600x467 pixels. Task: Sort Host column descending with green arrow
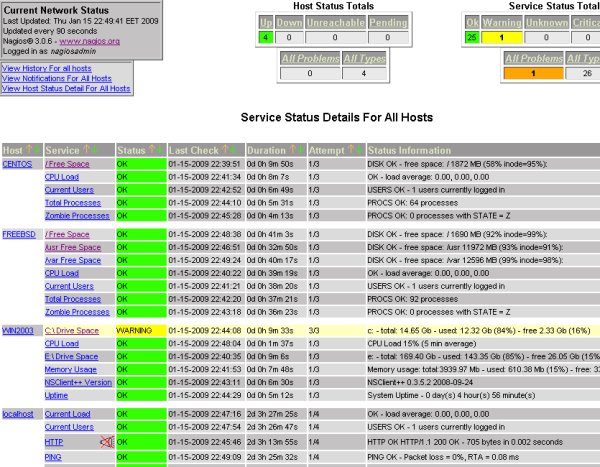pyautogui.click(x=37, y=150)
